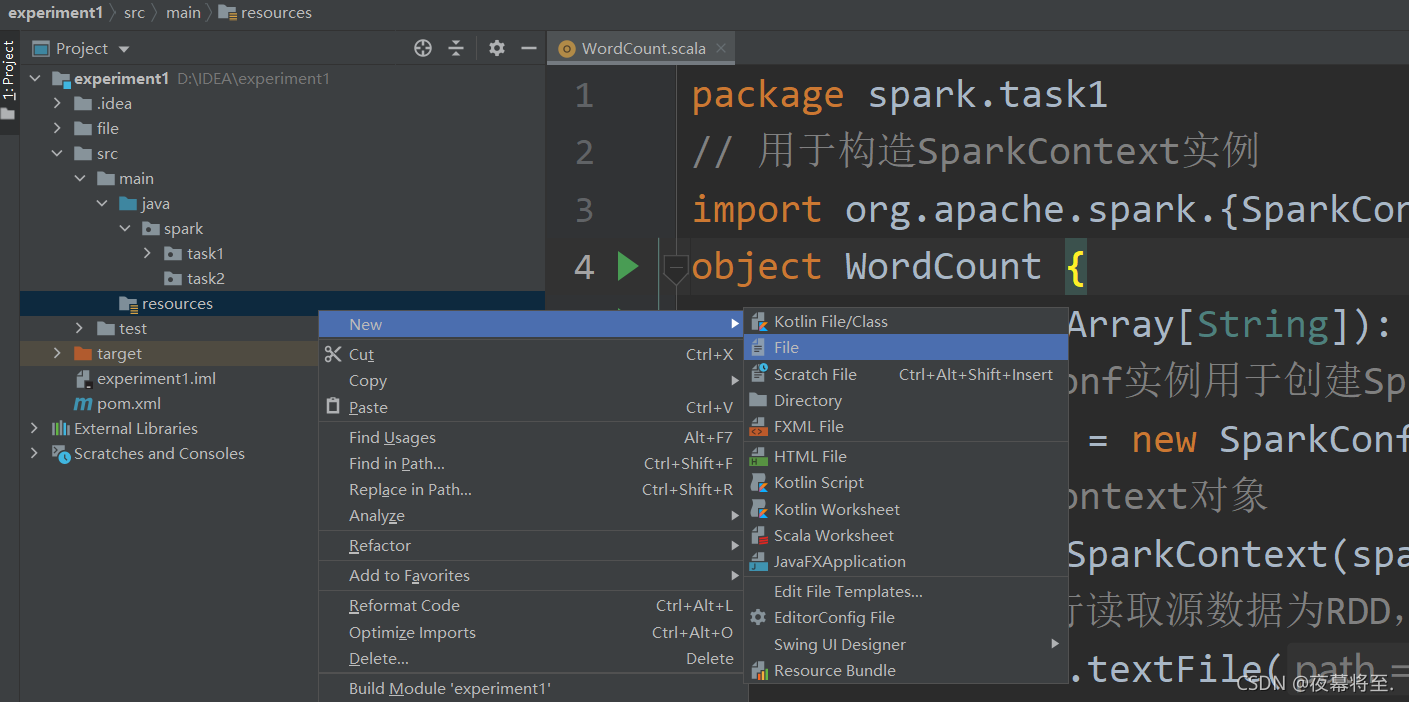Image resolution: width=1409 pixels, height=702 pixels.
Task: Choose Replace in Path...
Action: pyautogui.click(x=531, y=489)
